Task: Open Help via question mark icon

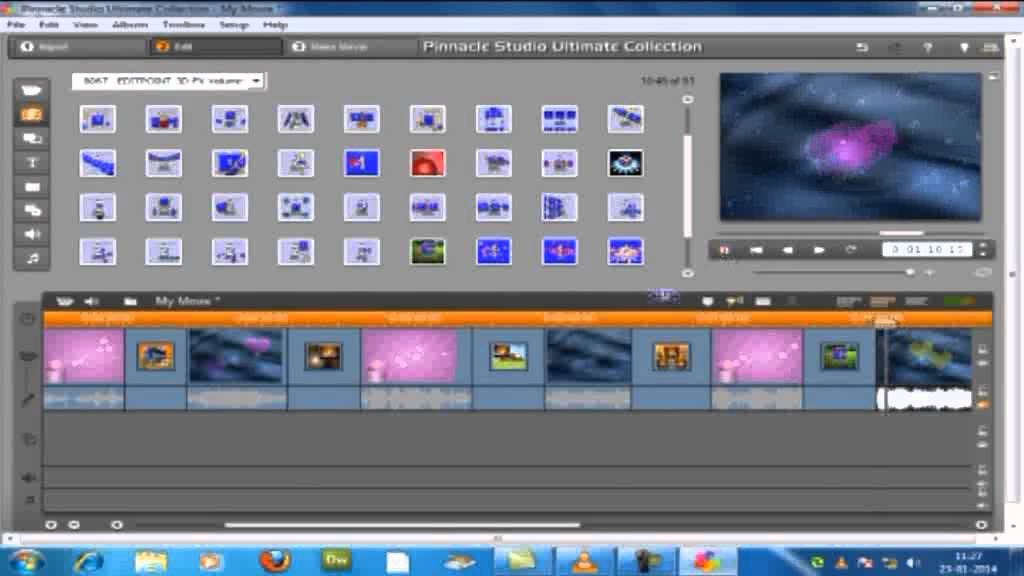Action: 927,47
